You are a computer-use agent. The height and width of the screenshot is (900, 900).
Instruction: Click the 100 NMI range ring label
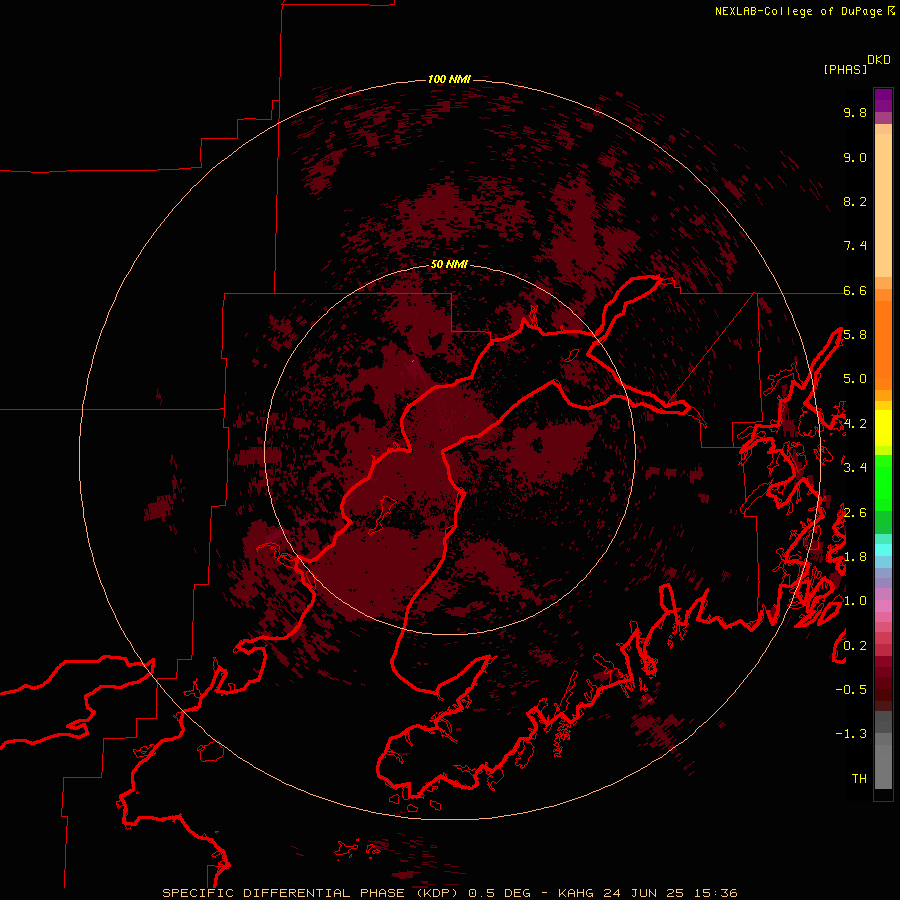click(x=449, y=79)
